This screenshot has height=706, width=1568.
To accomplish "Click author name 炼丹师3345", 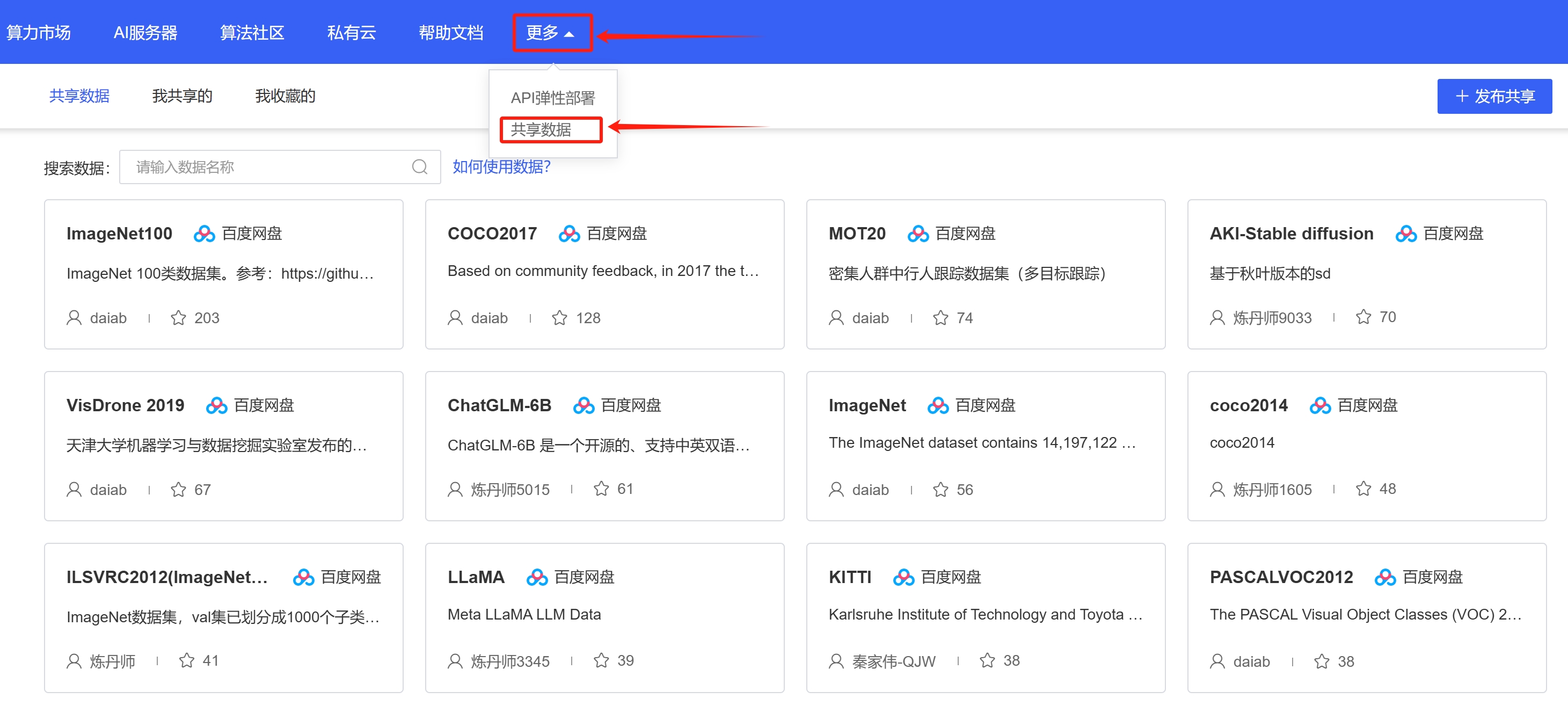I will (x=510, y=661).
